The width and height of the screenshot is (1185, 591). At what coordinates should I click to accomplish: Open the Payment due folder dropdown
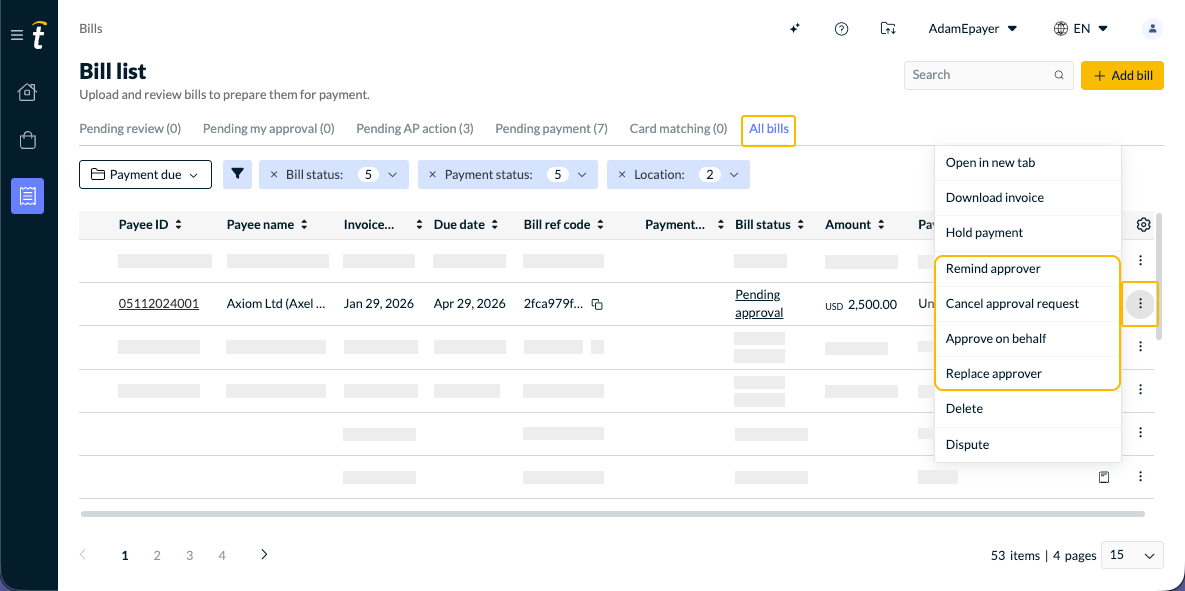coord(145,175)
